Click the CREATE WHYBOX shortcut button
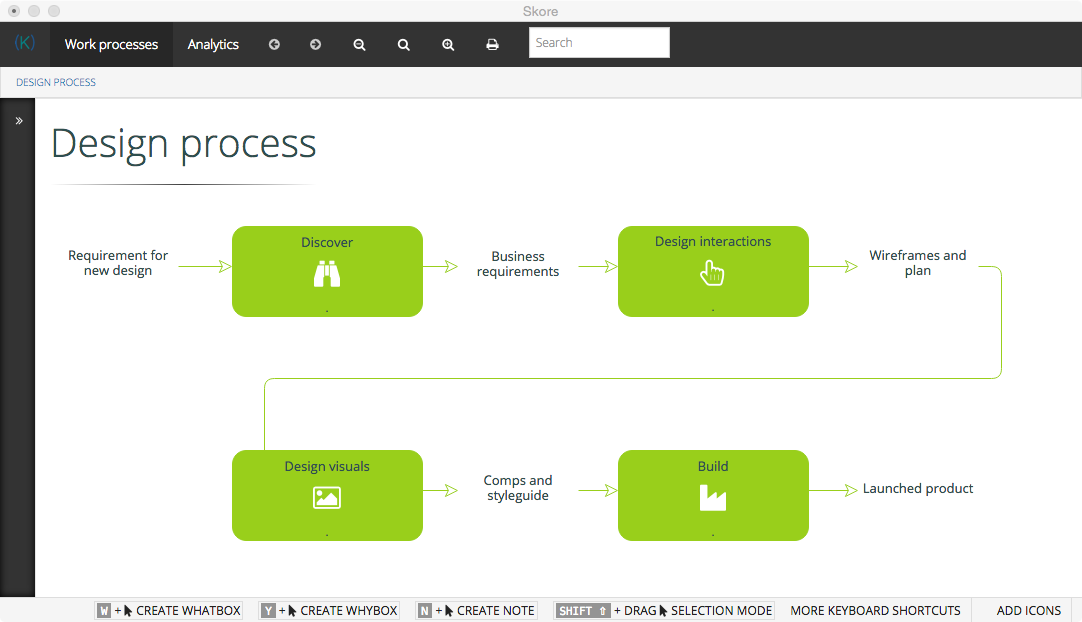This screenshot has width=1082, height=622. [x=329, y=611]
